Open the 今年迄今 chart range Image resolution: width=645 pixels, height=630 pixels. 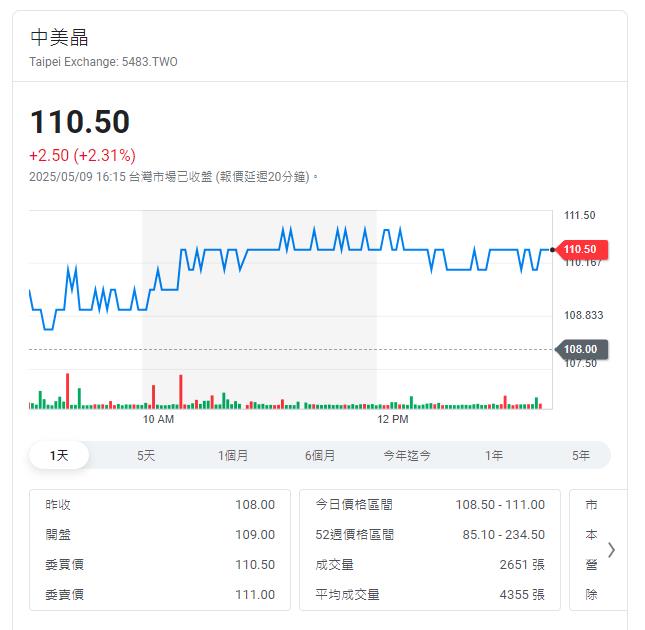tap(407, 455)
